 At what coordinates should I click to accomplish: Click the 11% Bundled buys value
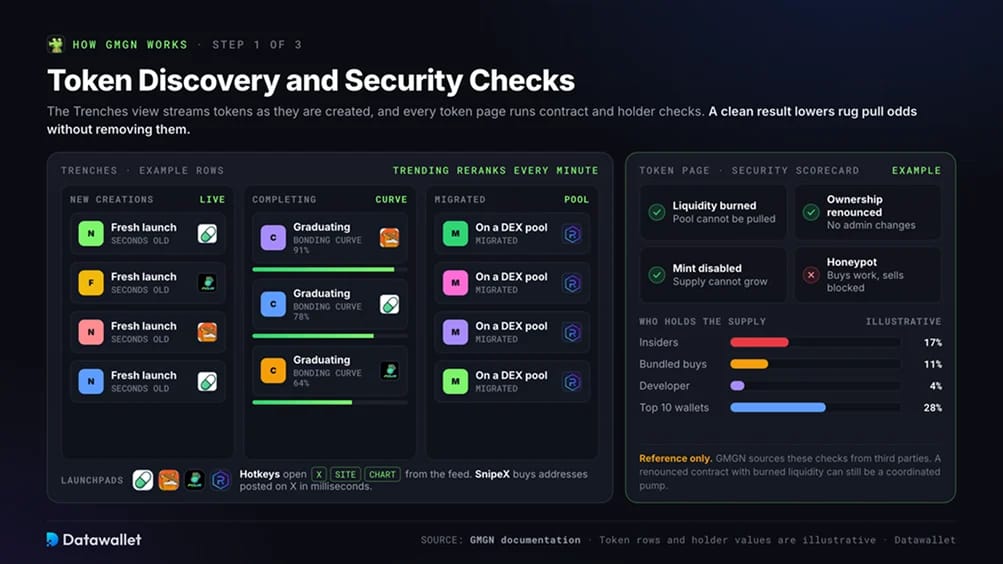933,364
